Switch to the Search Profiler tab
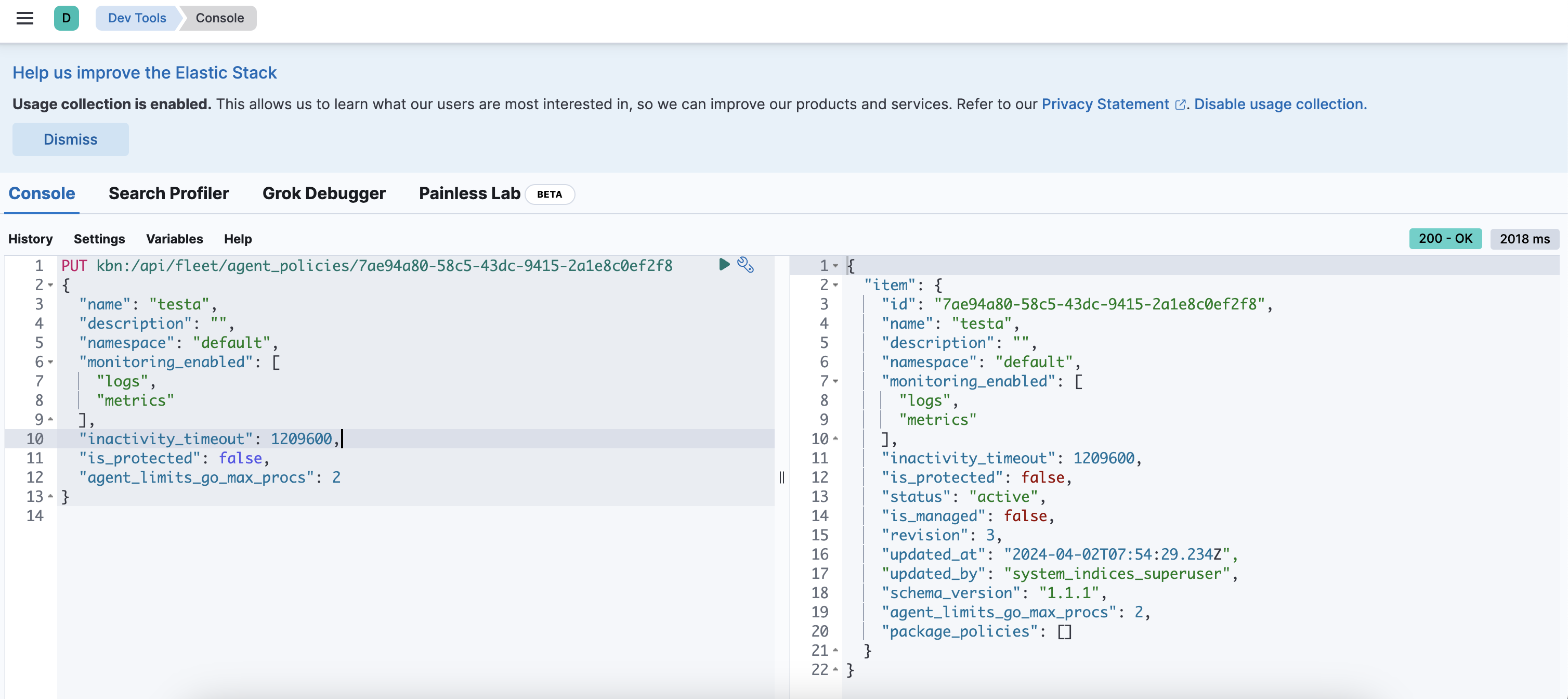 point(168,193)
